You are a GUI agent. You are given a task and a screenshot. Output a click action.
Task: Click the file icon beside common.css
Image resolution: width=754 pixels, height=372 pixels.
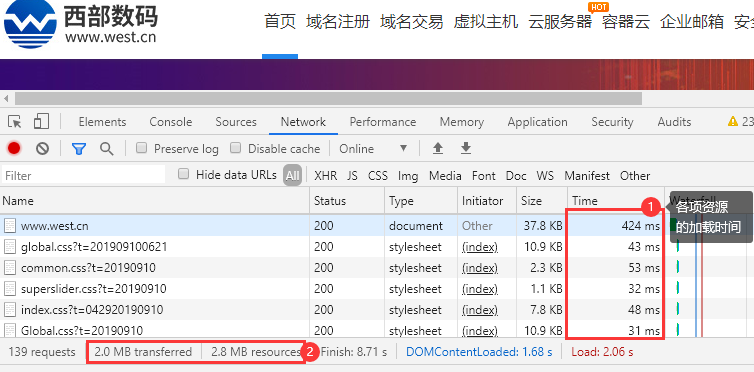pos(10,268)
